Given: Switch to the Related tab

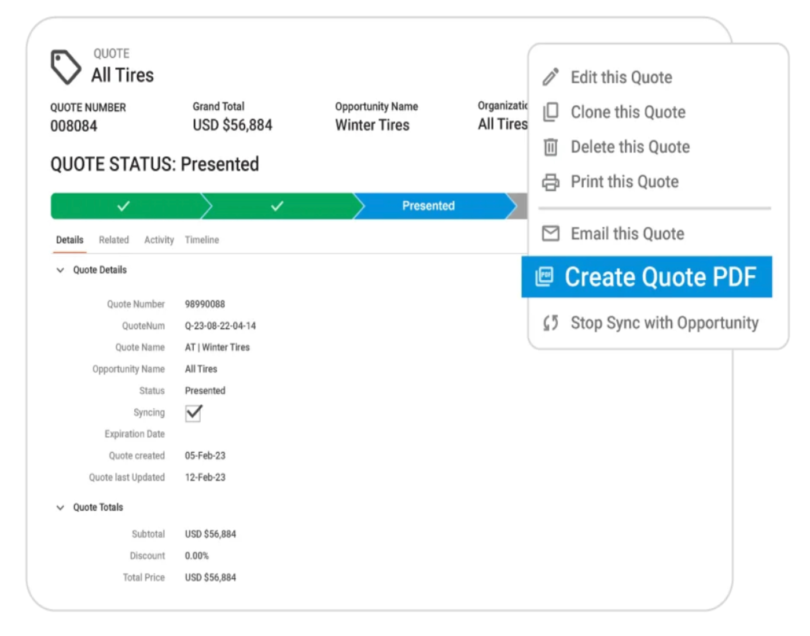Looking at the screenshot, I should click(x=113, y=240).
